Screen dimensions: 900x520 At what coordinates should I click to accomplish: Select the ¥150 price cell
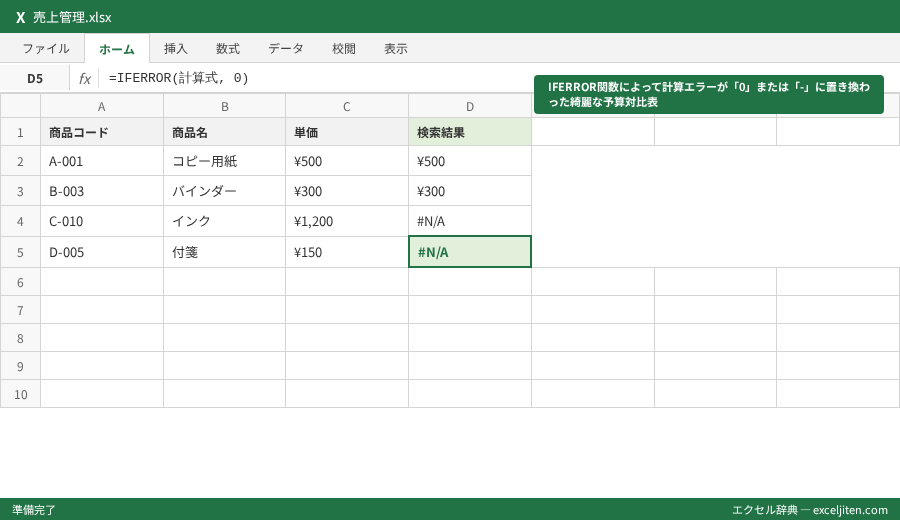pos(347,252)
